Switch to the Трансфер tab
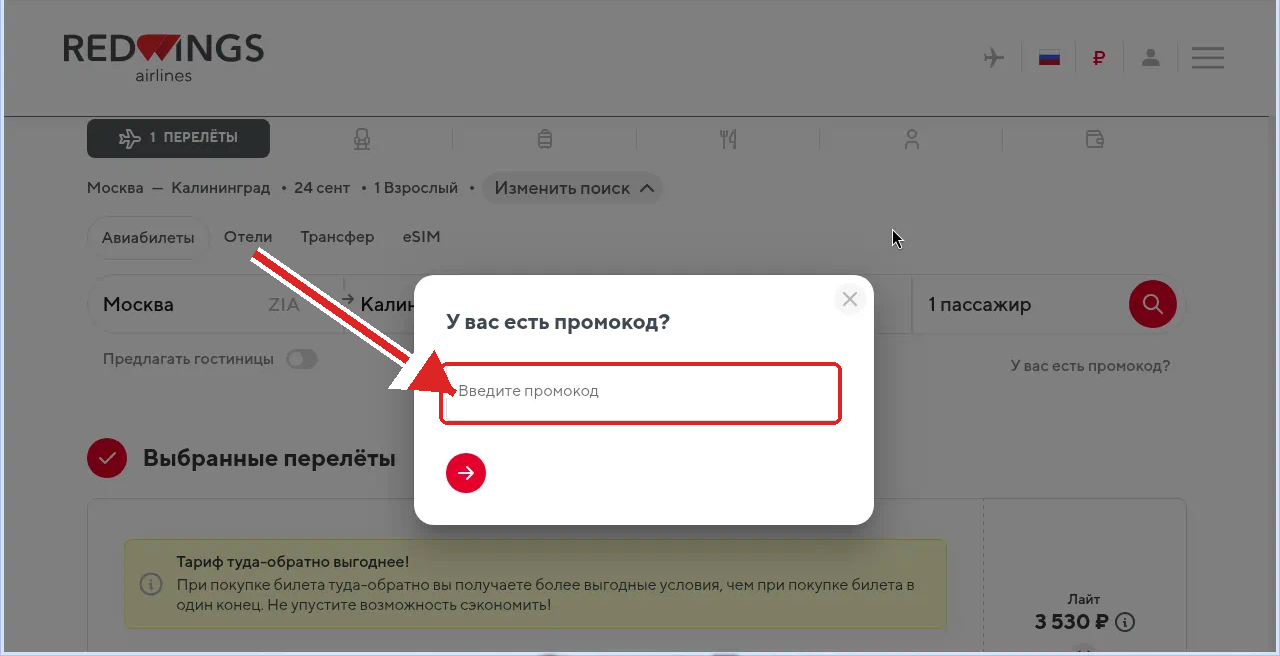 pyautogui.click(x=337, y=237)
